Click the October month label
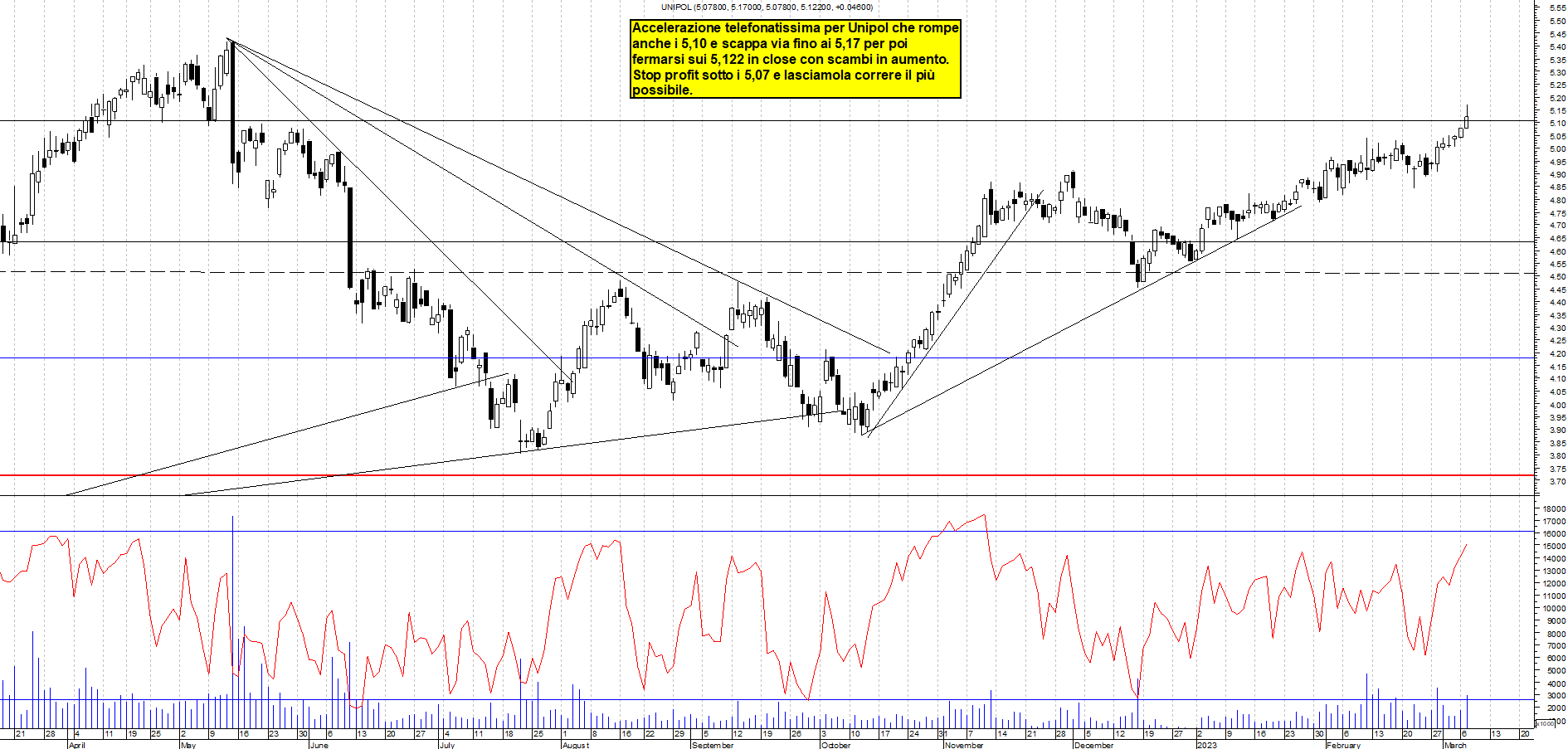 [835, 745]
